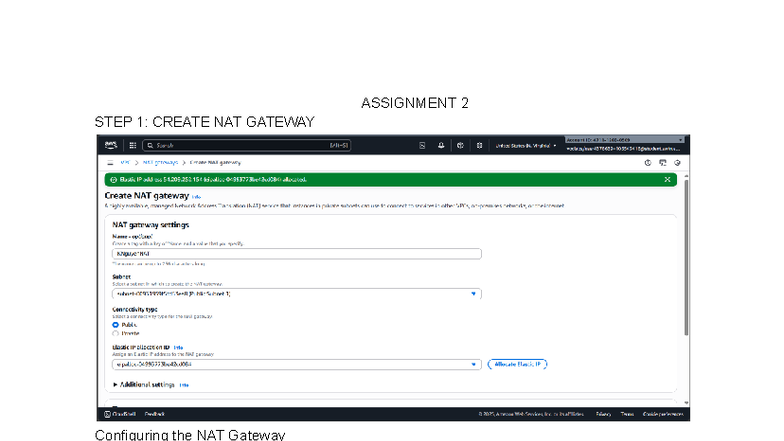Open Info link next to Additional settings

click(x=184, y=385)
